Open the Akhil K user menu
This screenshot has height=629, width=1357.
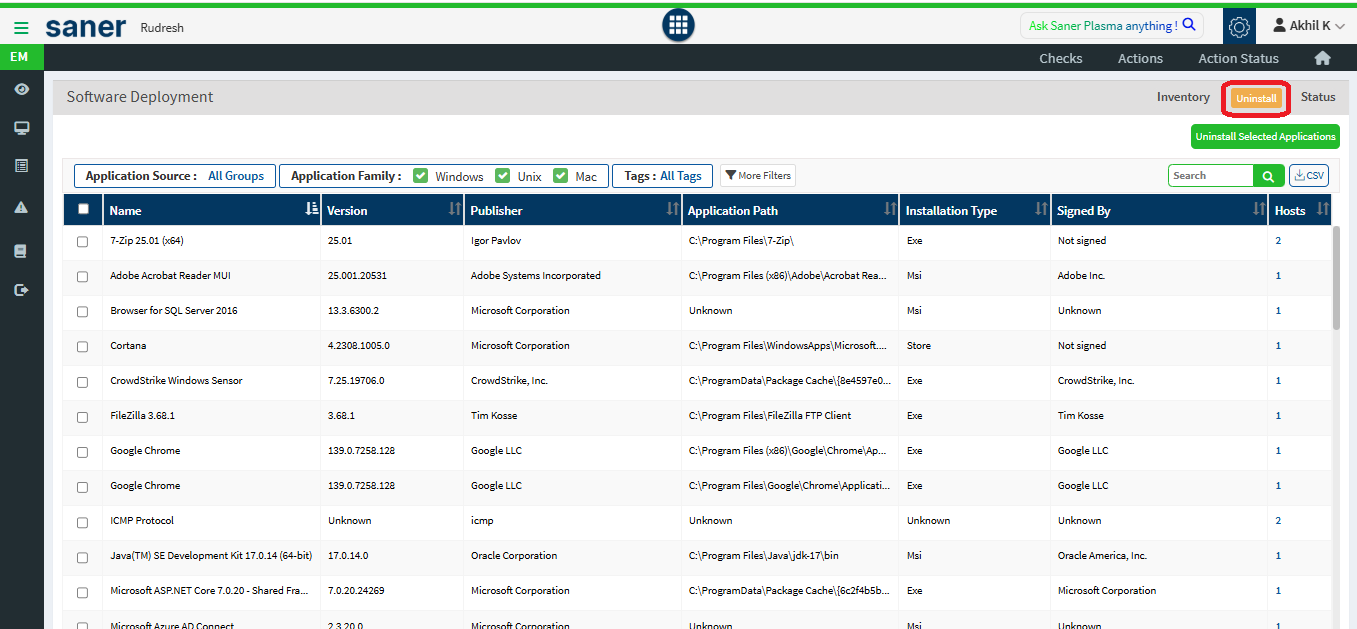pos(1308,26)
